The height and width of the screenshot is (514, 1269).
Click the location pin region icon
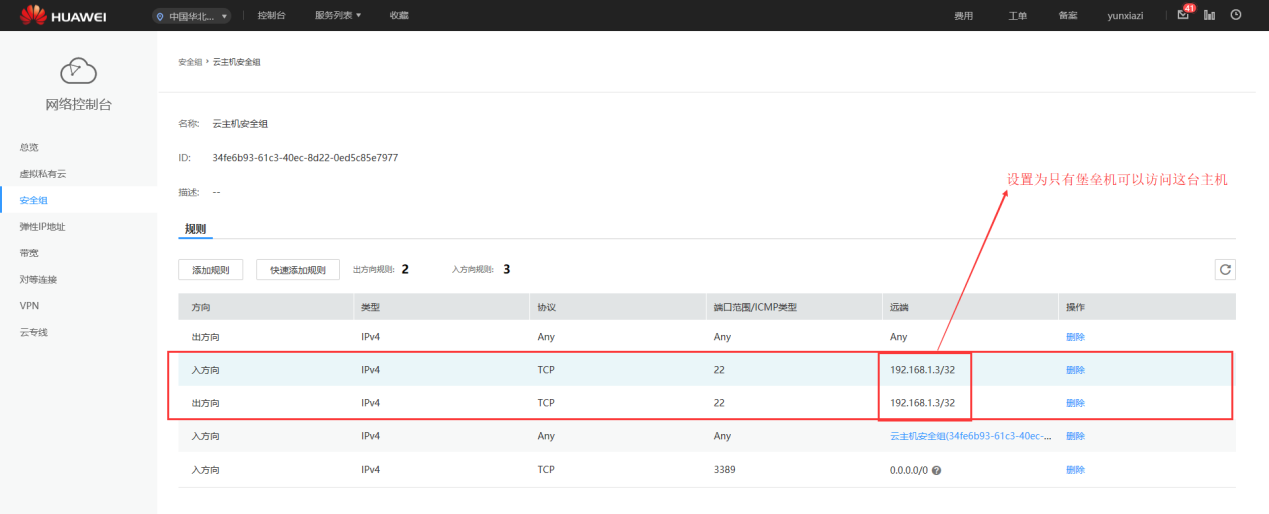coord(160,16)
